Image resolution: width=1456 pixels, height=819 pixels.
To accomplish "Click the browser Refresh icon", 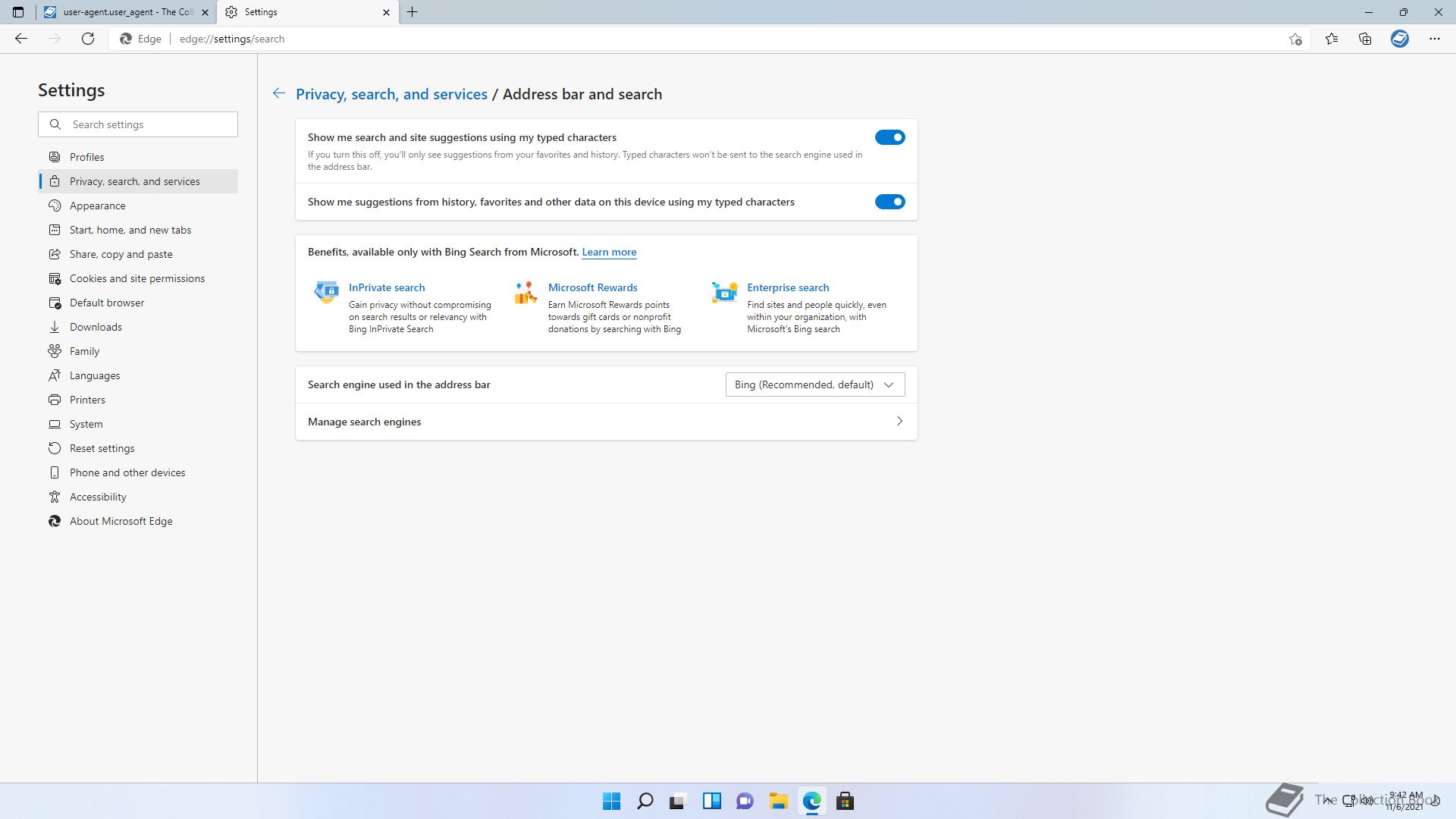I will point(88,39).
